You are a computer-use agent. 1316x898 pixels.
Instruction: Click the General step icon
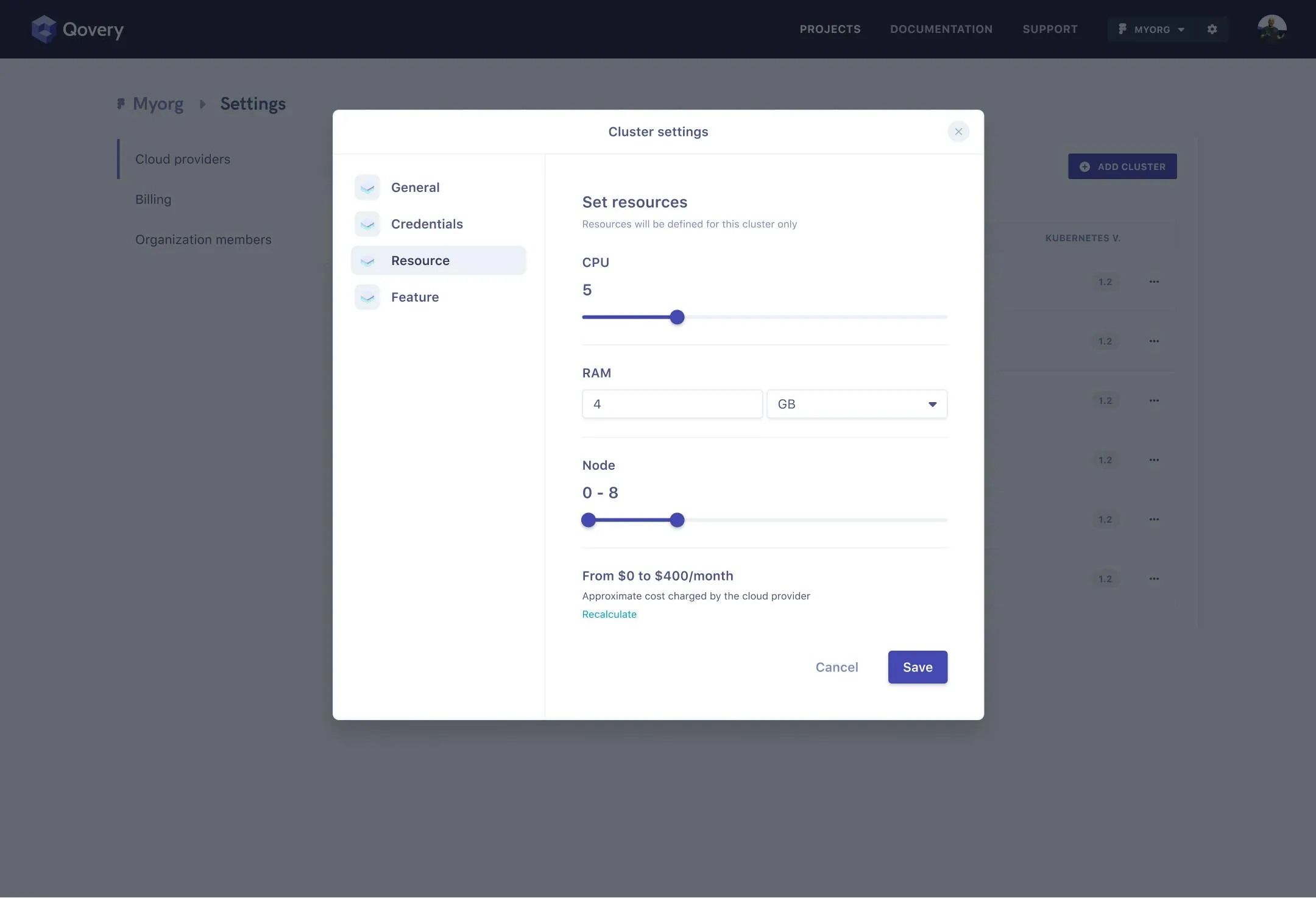point(367,188)
